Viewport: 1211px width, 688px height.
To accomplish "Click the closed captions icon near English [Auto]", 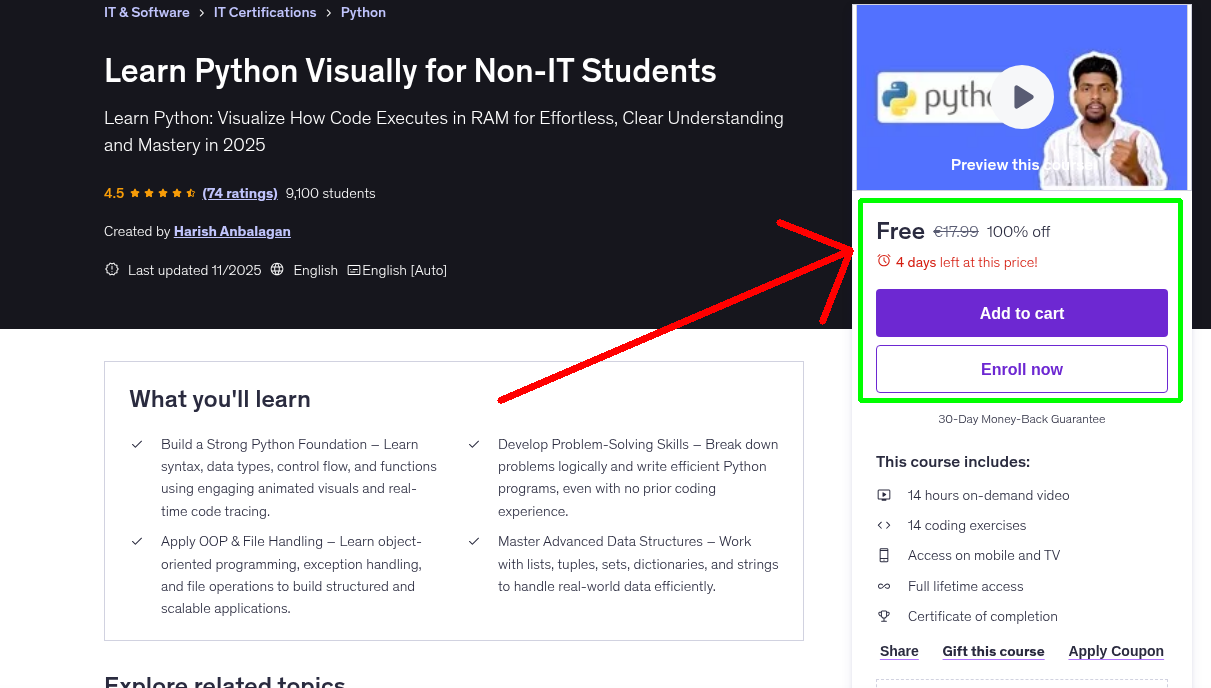I will (353, 270).
